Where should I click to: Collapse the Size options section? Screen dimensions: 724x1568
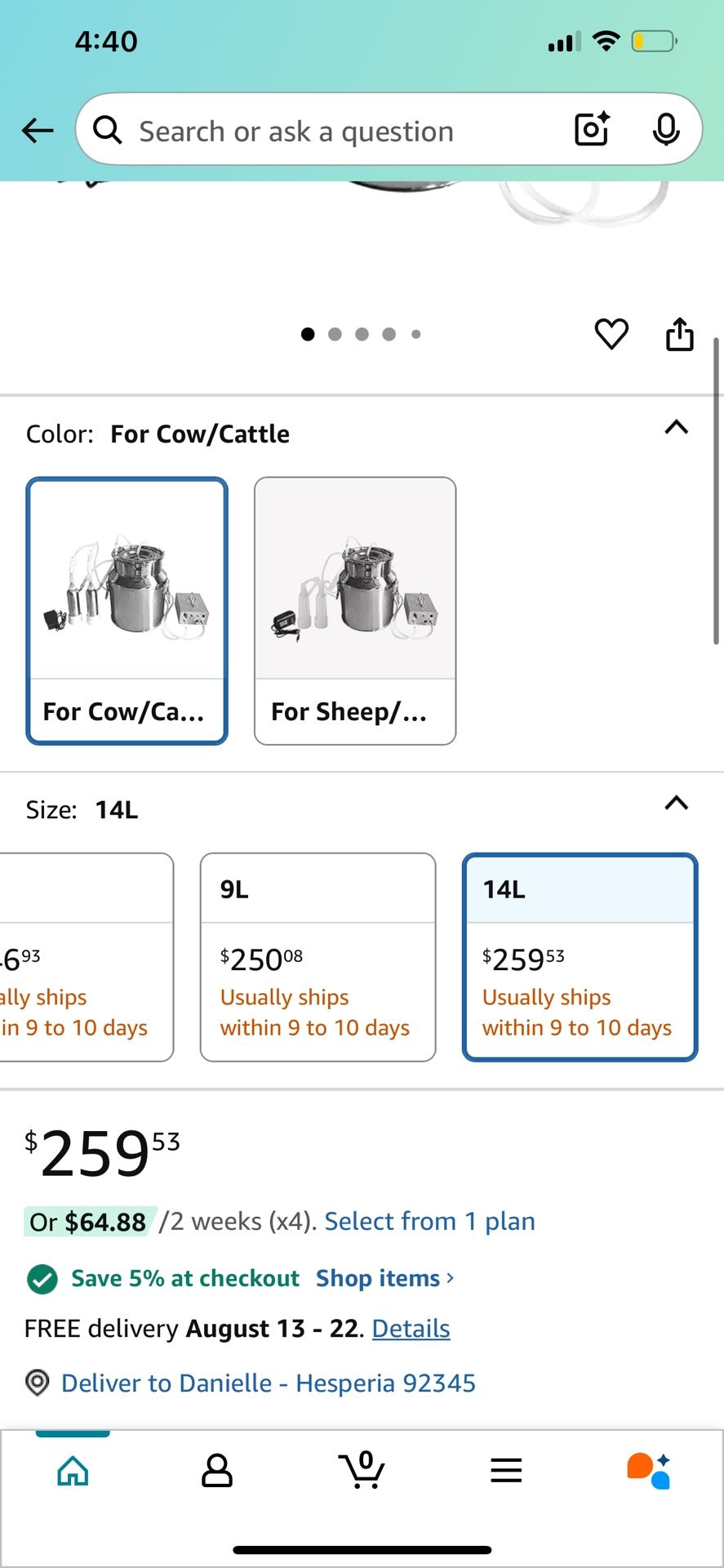(x=677, y=804)
